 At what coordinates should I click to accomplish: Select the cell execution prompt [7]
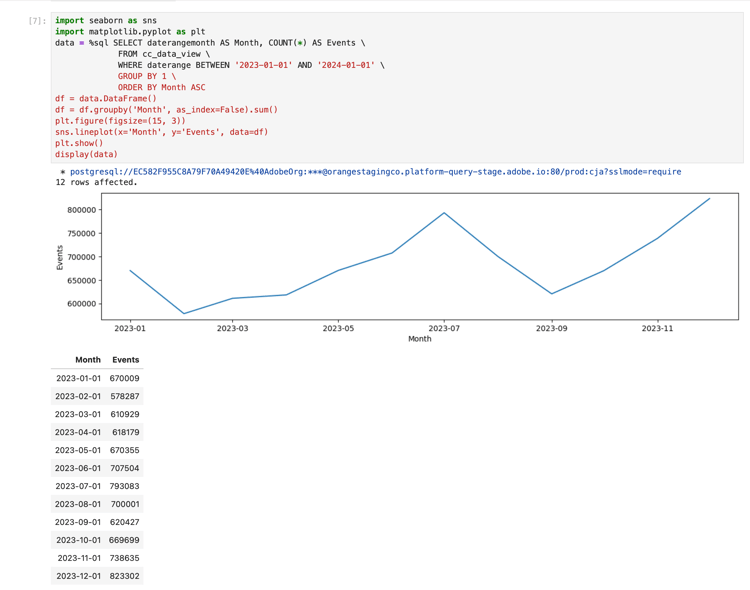[x=37, y=21]
